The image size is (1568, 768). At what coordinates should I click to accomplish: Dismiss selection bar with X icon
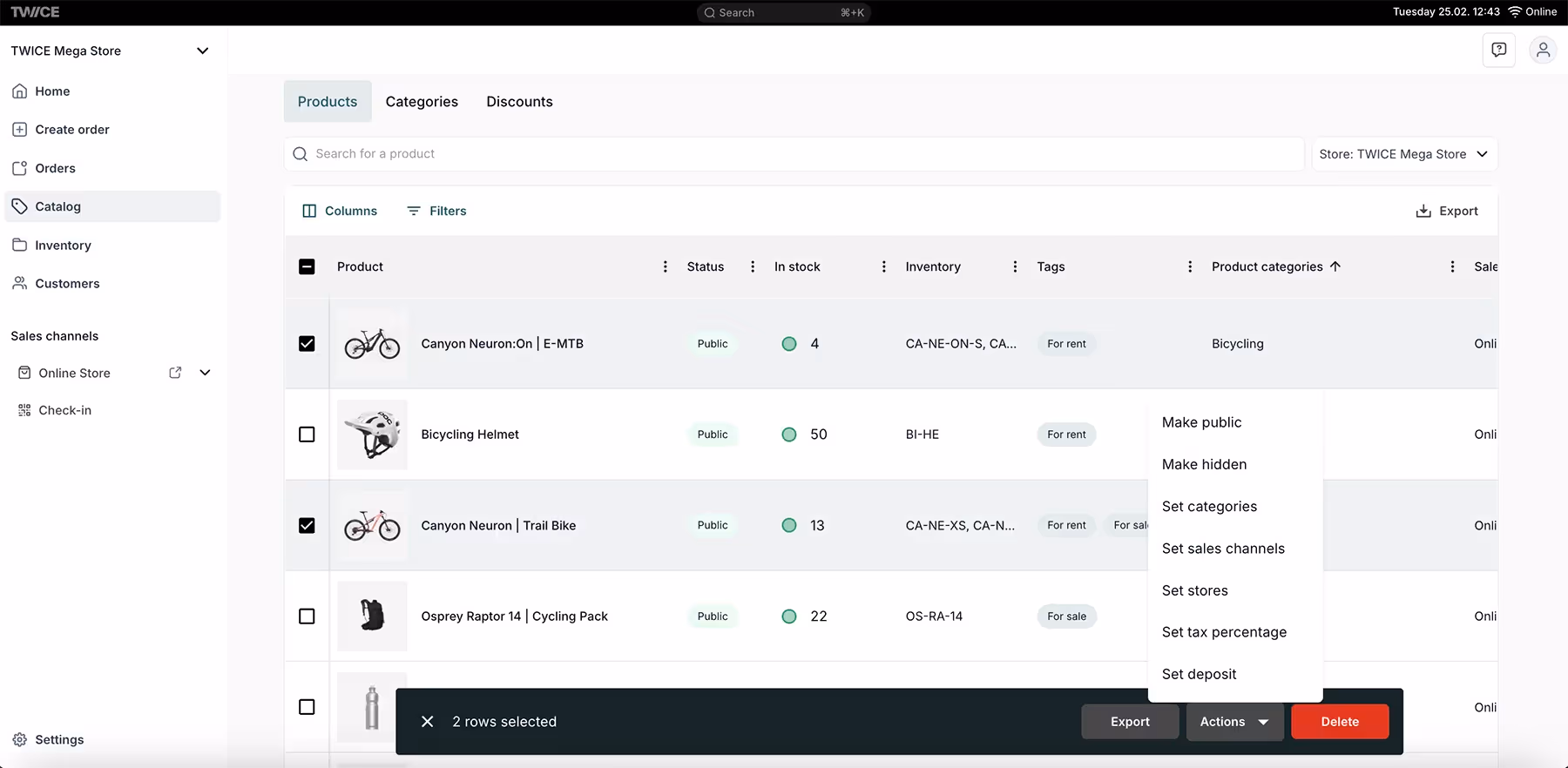click(428, 722)
